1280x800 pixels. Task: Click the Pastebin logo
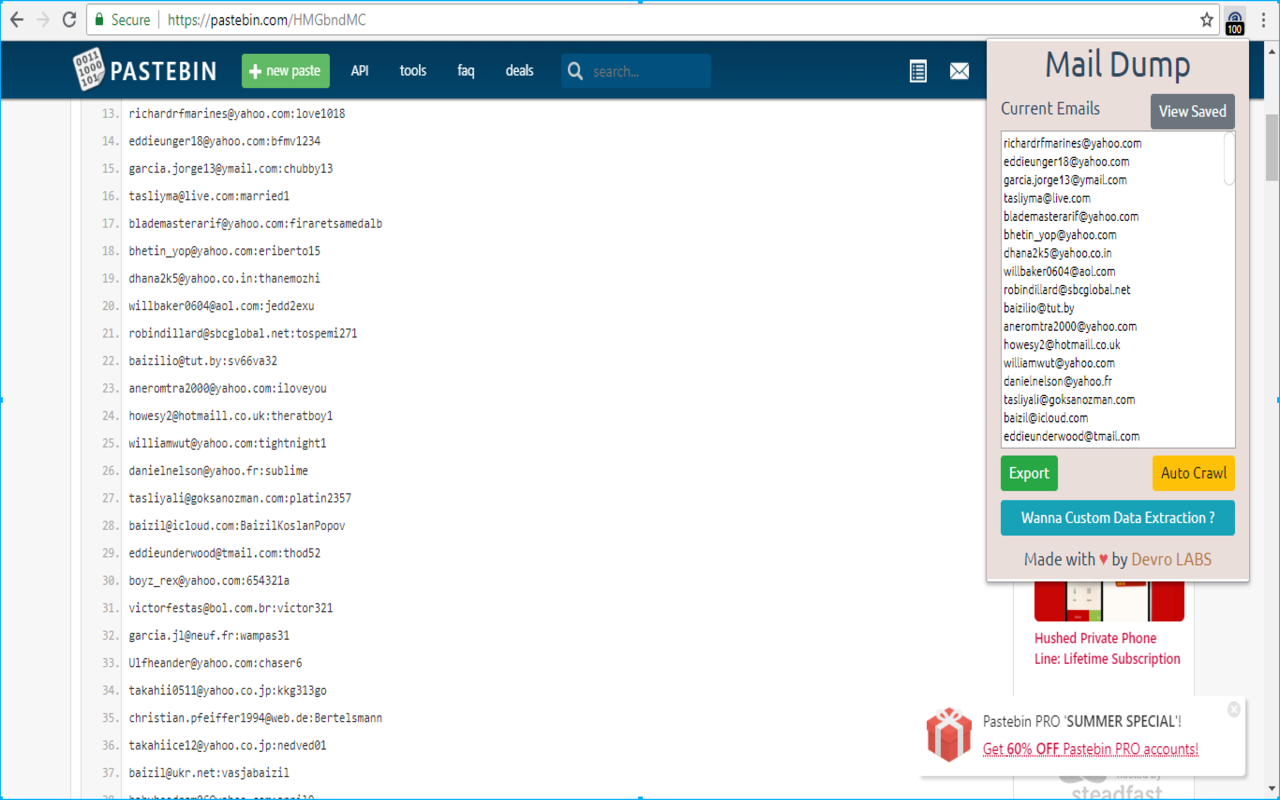[x=145, y=70]
